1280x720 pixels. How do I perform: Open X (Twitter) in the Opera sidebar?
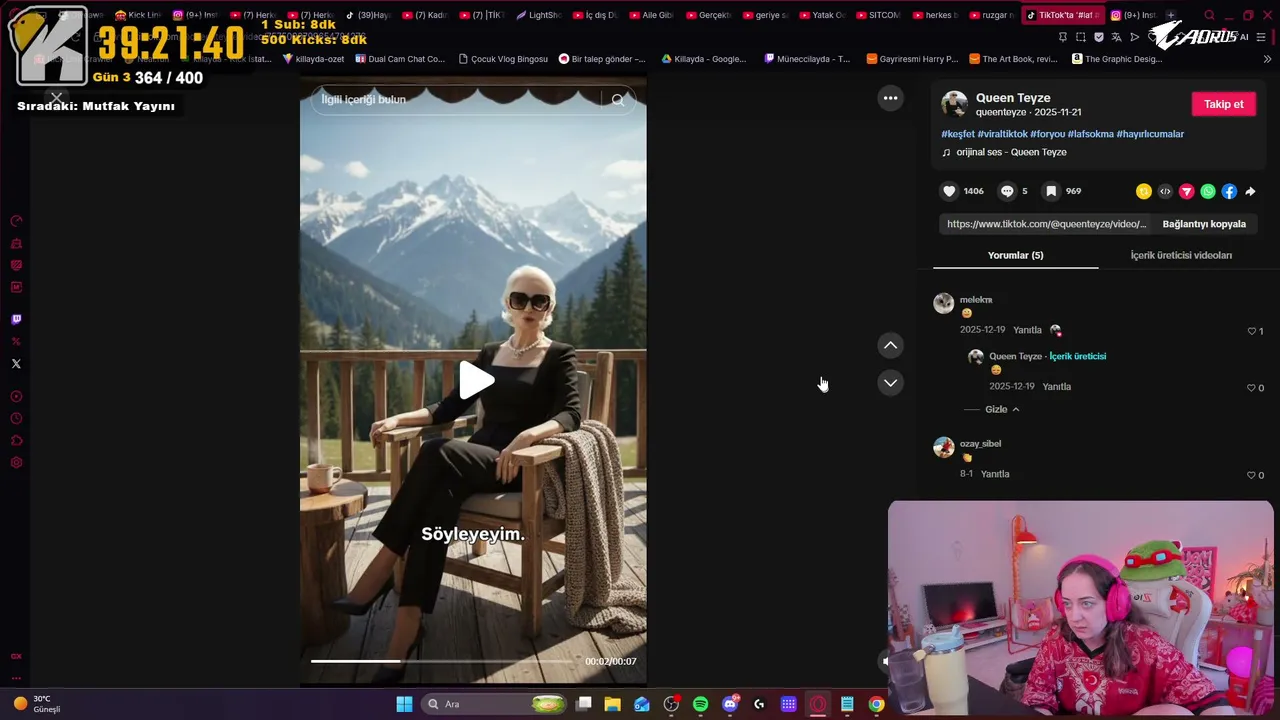click(16, 364)
